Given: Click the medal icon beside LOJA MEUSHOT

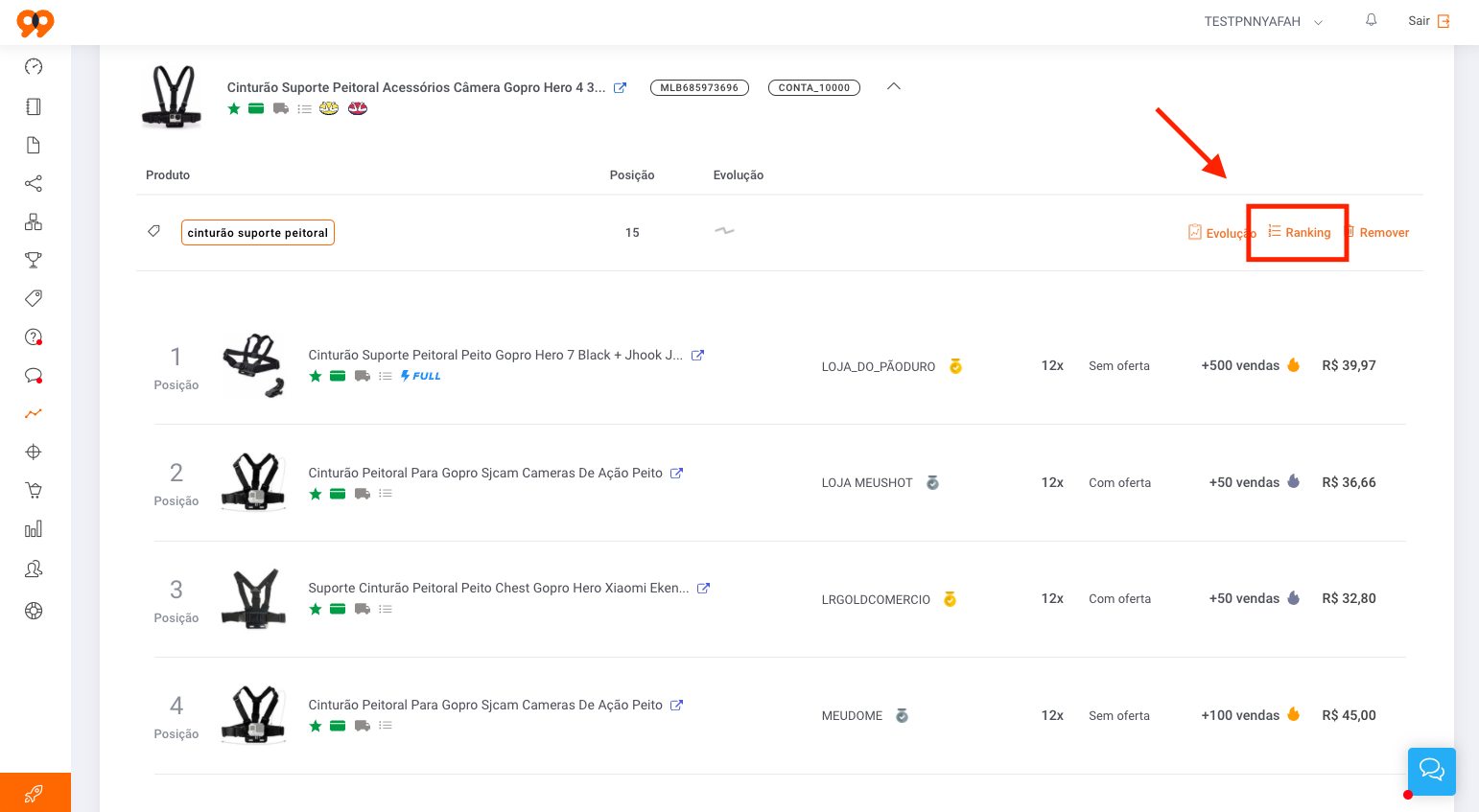Looking at the screenshot, I should click(x=932, y=482).
